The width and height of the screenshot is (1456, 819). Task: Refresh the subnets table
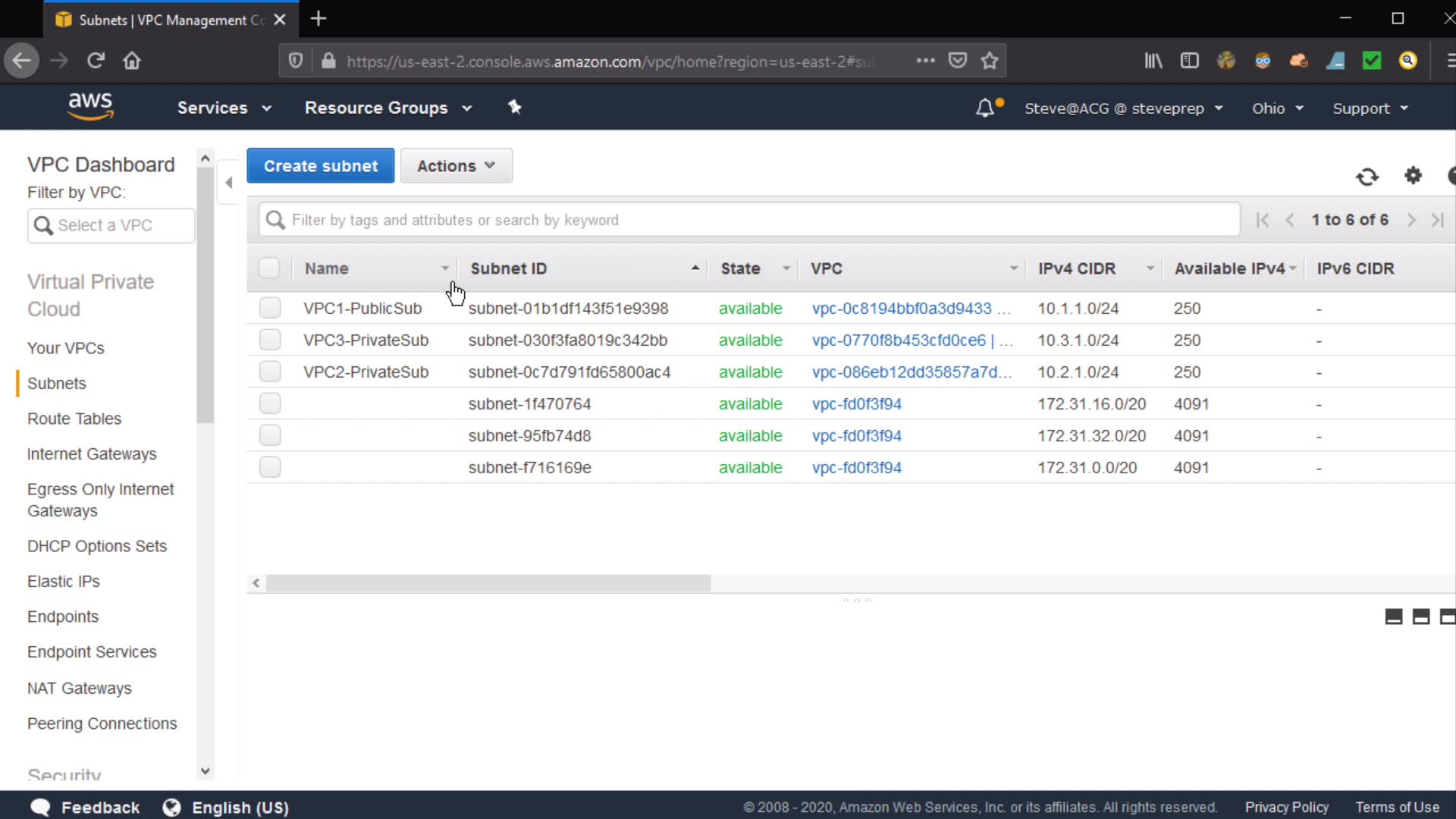pos(1367,177)
